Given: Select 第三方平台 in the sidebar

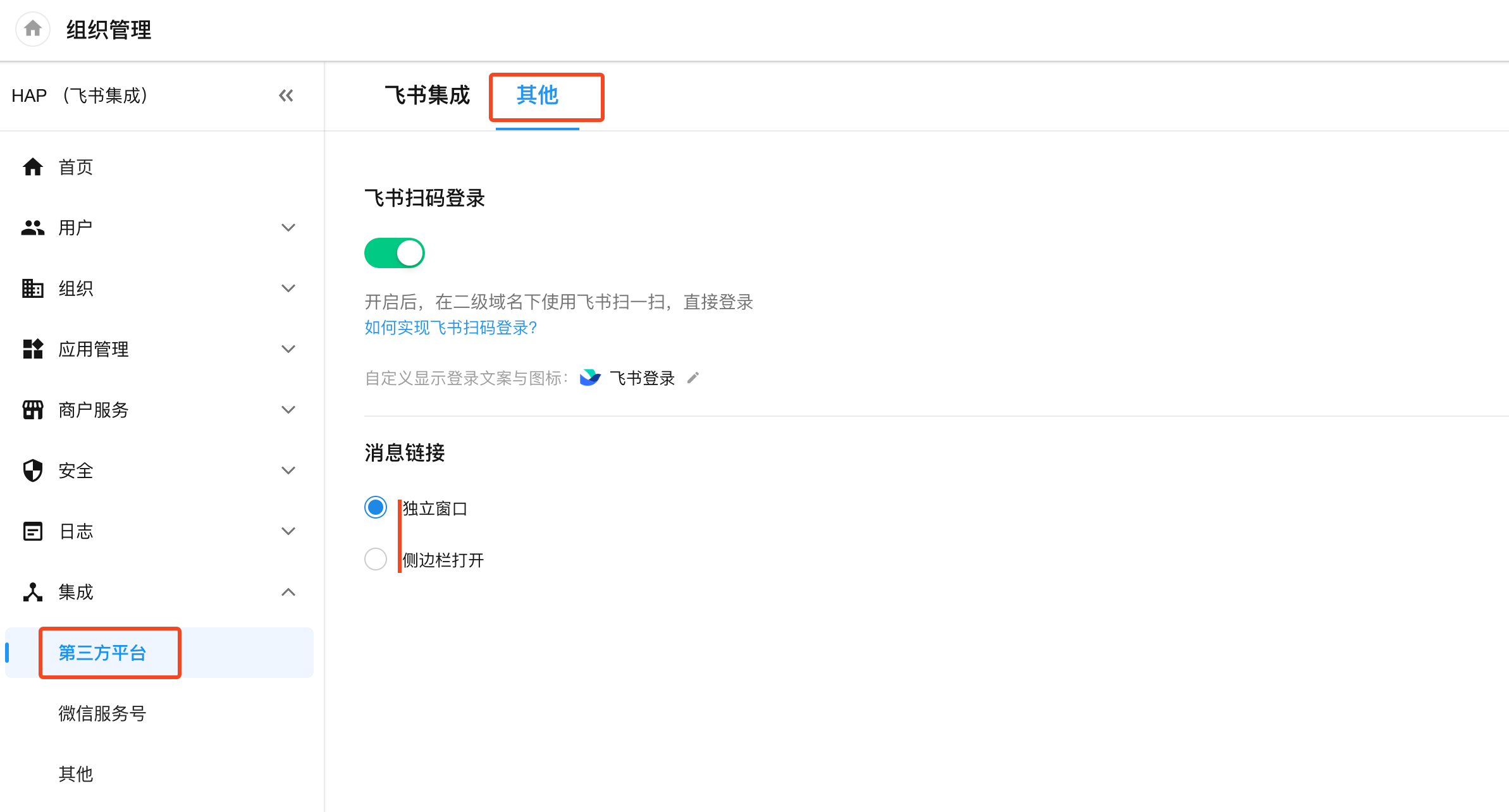Looking at the screenshot, I should (102, 653).
